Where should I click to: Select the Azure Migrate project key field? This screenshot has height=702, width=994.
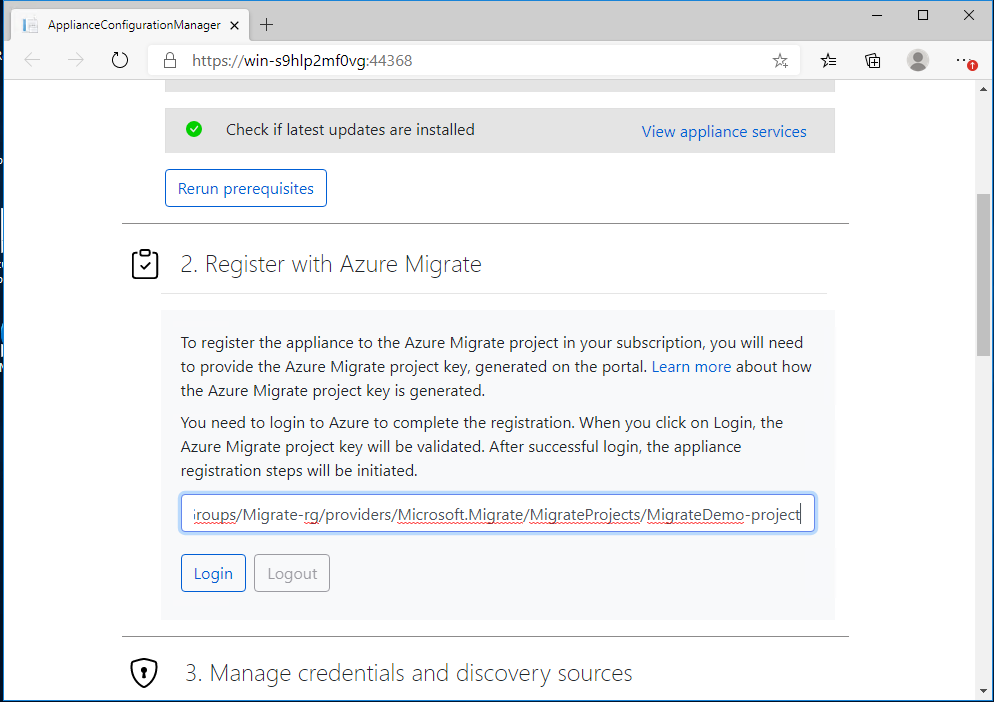(497, 513)
